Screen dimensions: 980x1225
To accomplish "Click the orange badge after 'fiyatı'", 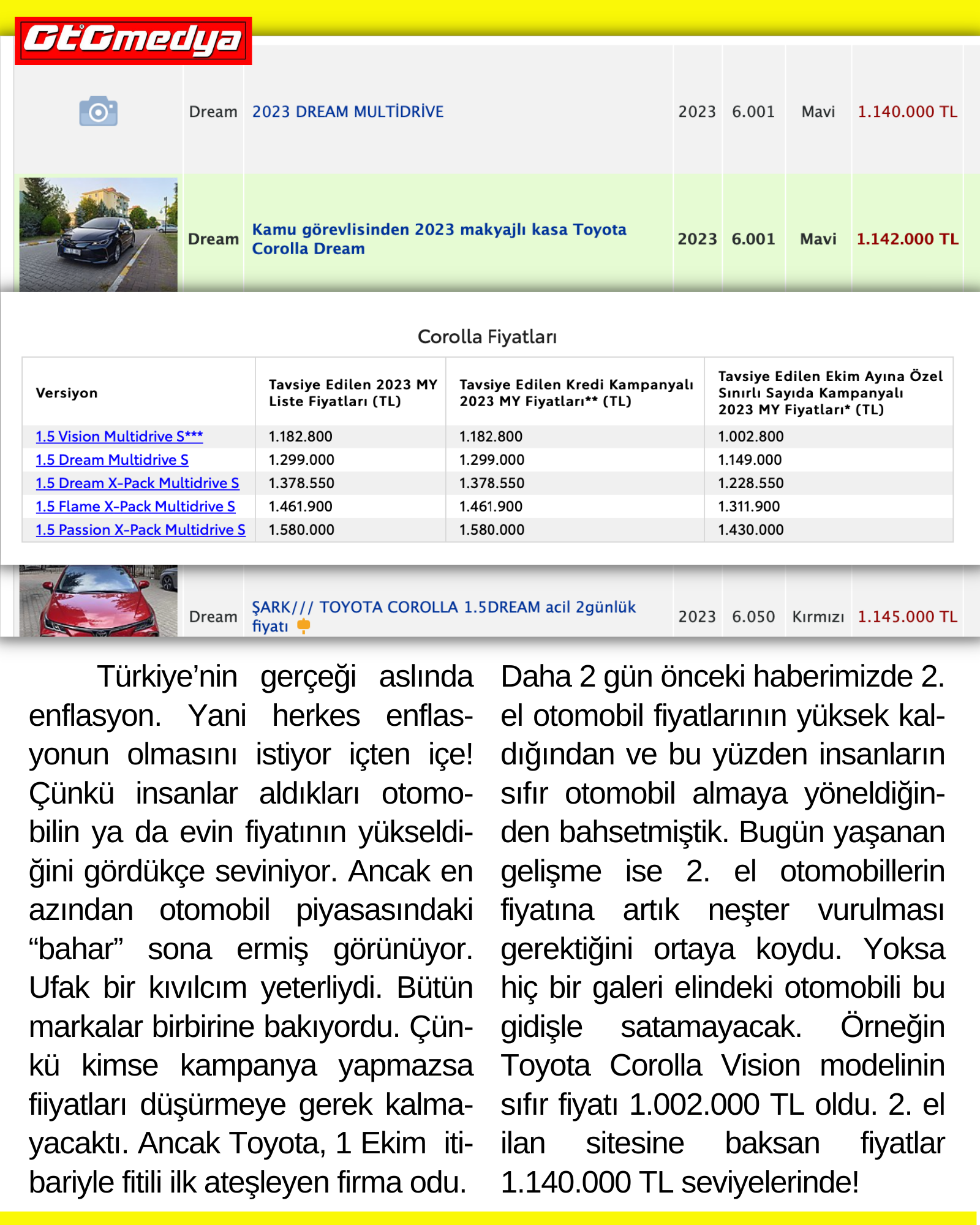I will tap(303, 625).
